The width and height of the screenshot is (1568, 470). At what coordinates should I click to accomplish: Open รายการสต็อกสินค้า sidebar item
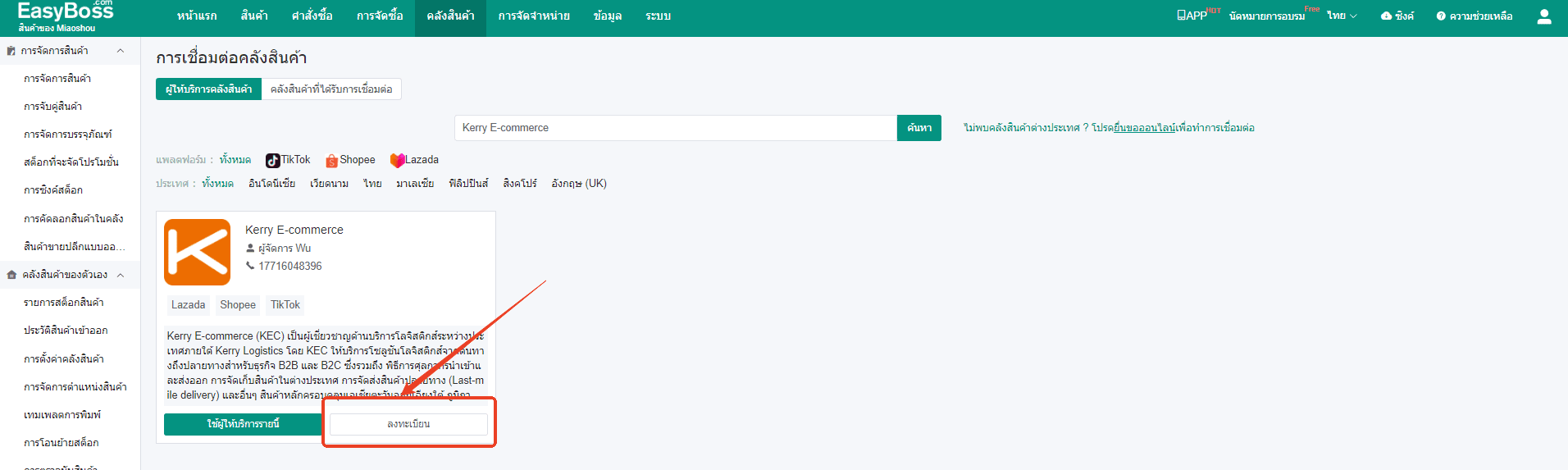pyautogui.click(x=64, y=303)
